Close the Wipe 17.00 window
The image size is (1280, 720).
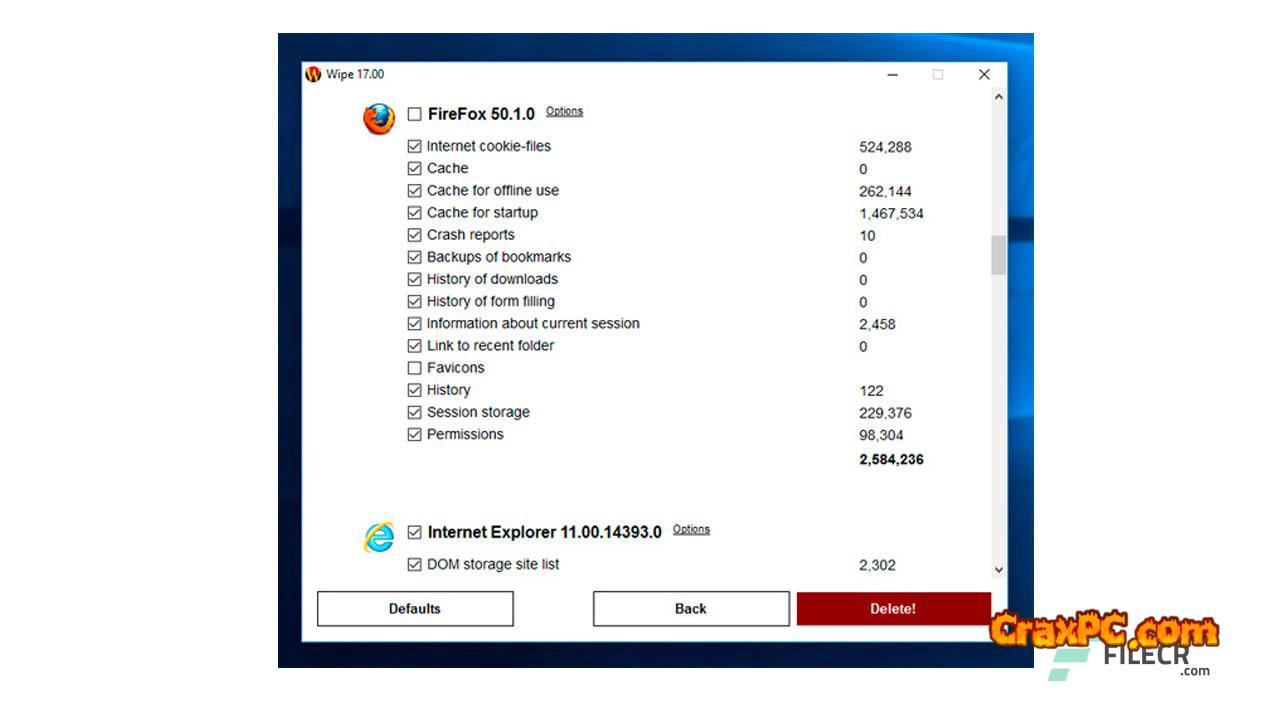click(x=984, y=74)
